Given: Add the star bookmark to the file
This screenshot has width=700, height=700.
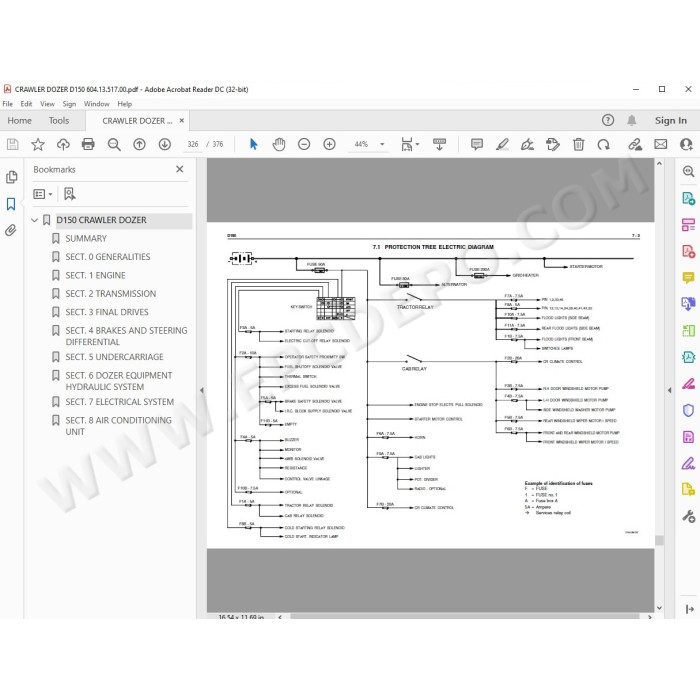Looking at the screenshot, I should 38,144.
